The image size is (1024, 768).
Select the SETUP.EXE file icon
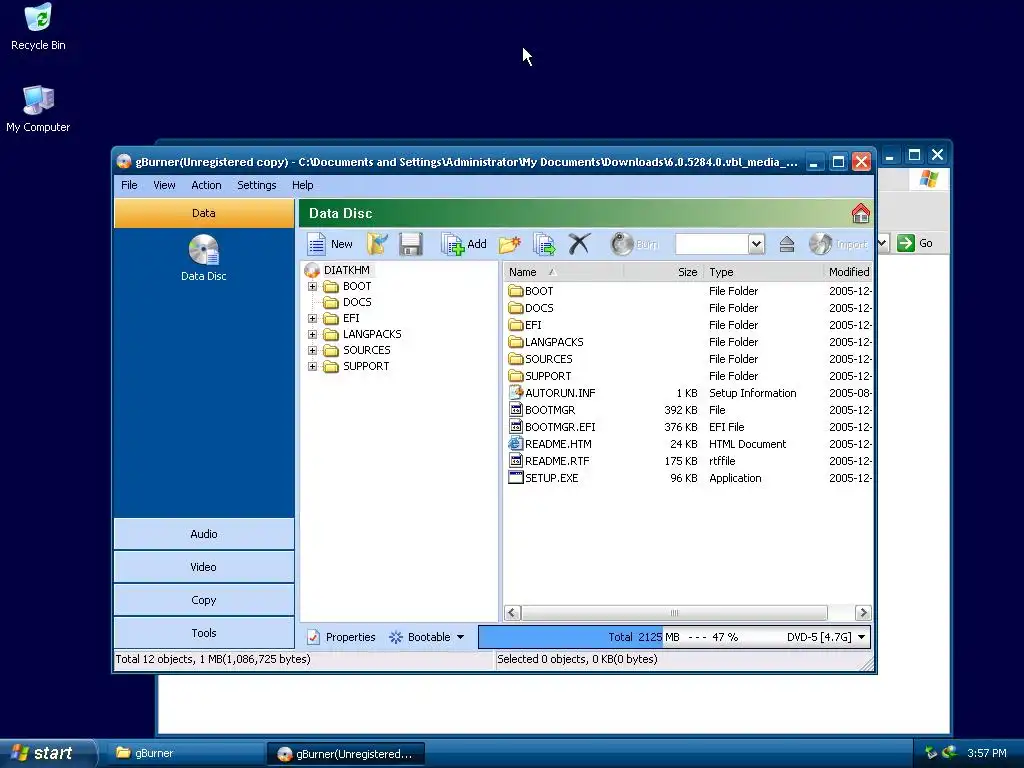point(516,477)
